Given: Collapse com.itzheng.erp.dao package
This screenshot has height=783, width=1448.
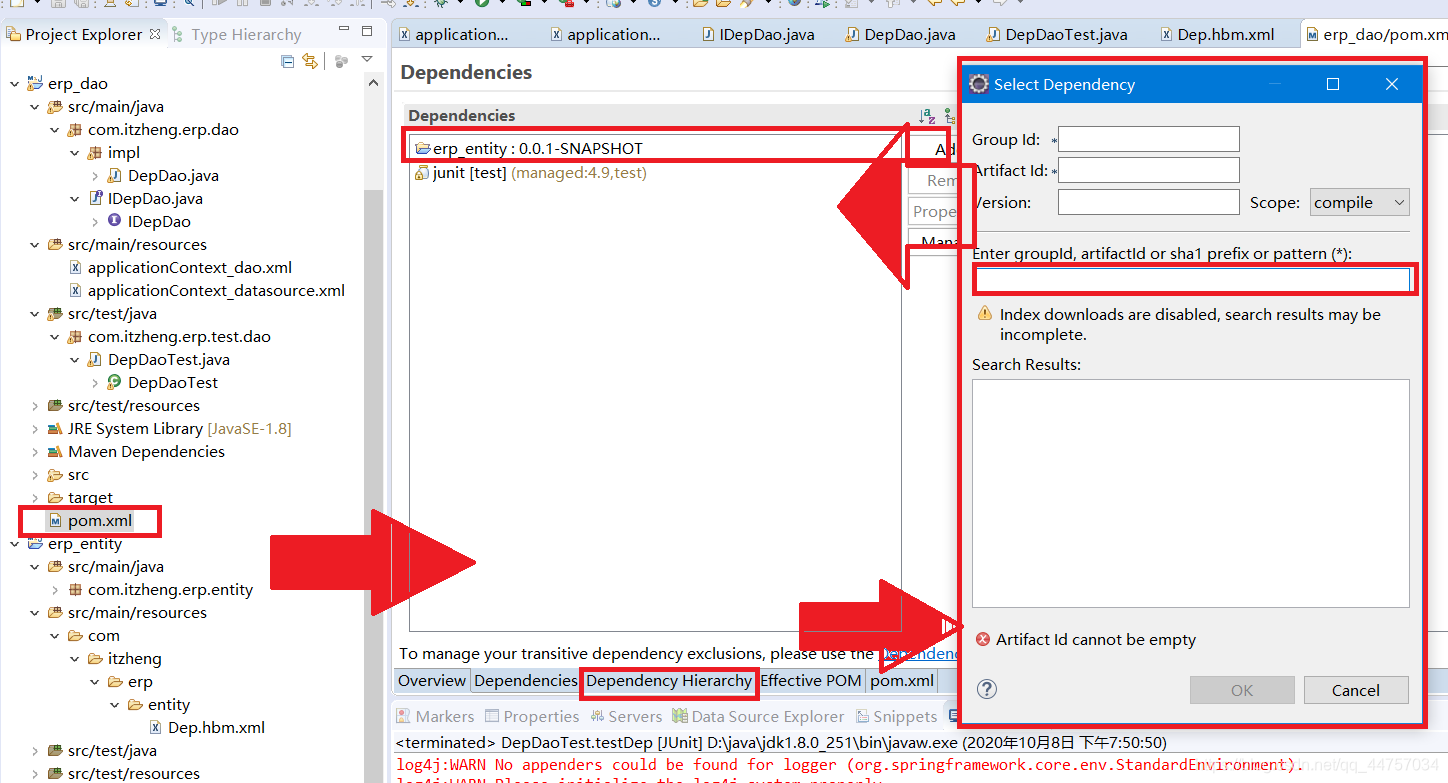Looking at the screenshot, I should click(x=55, y=130).
